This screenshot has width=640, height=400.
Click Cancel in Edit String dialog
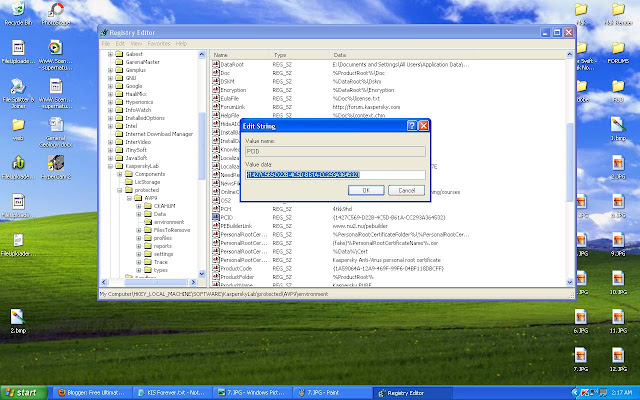coord(407,190)
